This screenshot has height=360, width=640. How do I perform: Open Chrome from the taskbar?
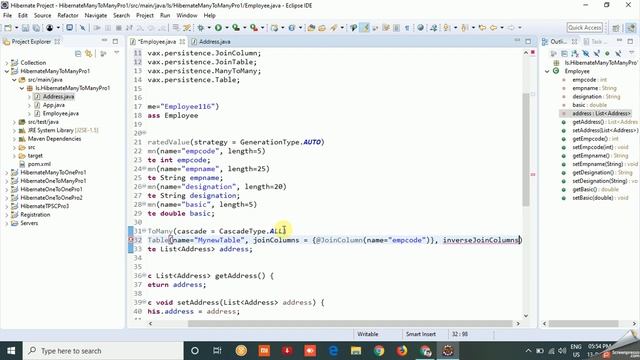coord(379,351)
